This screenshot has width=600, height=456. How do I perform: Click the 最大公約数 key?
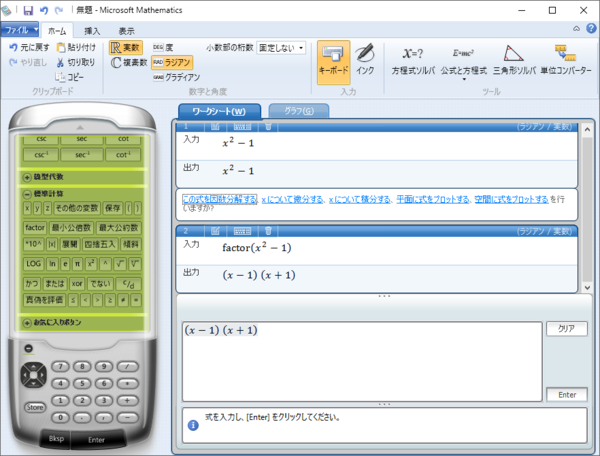[119, 228]
